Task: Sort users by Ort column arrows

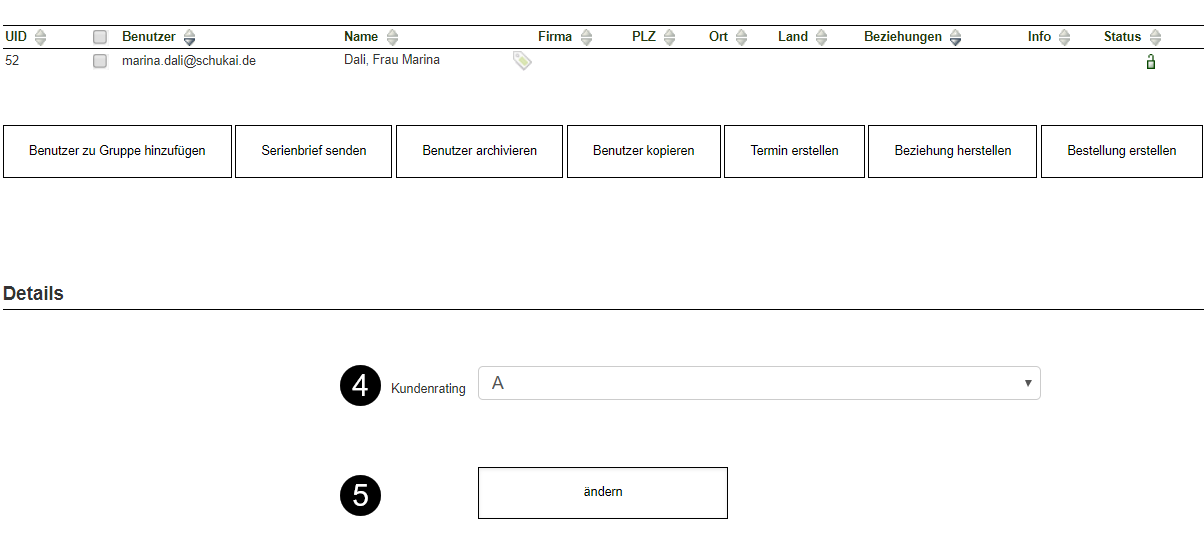Action: coord(741,37)
